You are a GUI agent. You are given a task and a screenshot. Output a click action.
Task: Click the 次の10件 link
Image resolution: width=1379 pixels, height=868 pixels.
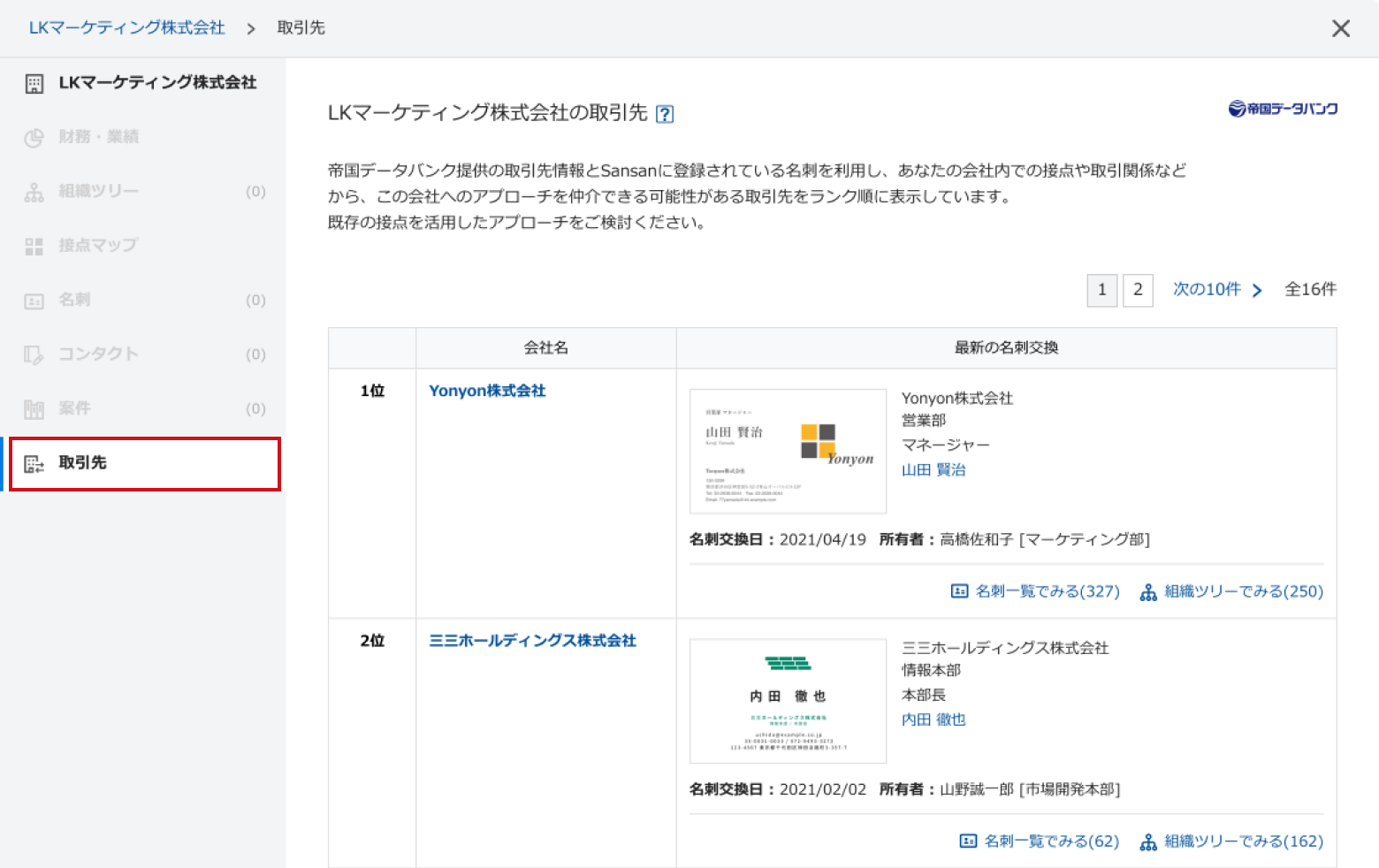click(1207, 290)
